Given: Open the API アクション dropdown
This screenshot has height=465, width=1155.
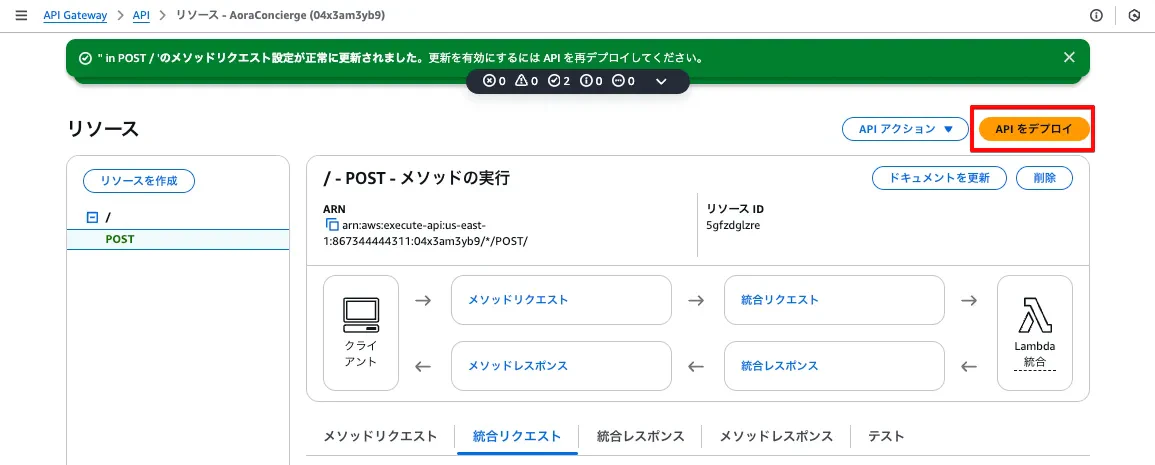Looking at the screenshot, I should coord(906,129).
